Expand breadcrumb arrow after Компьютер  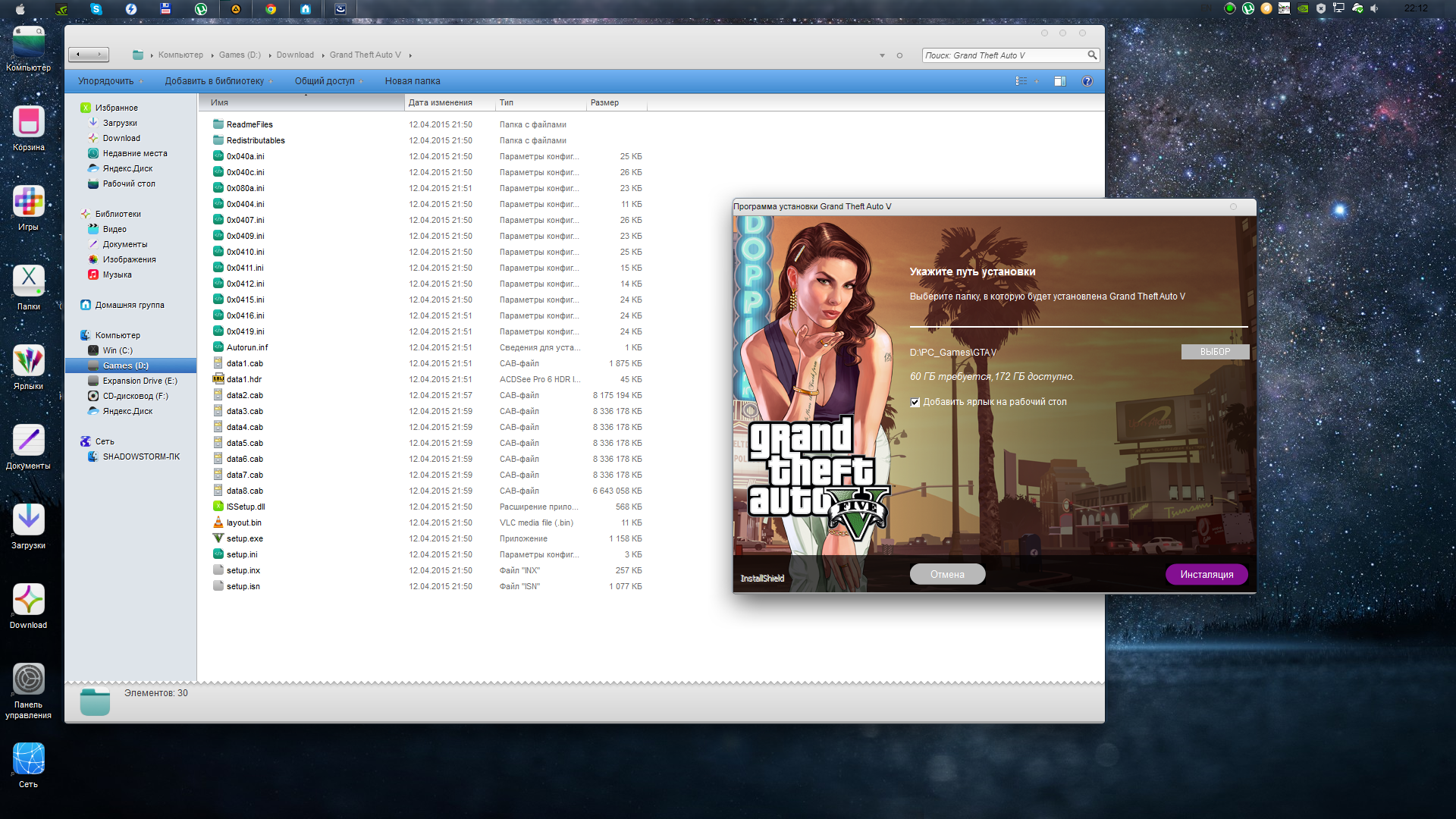coord(212,55)
